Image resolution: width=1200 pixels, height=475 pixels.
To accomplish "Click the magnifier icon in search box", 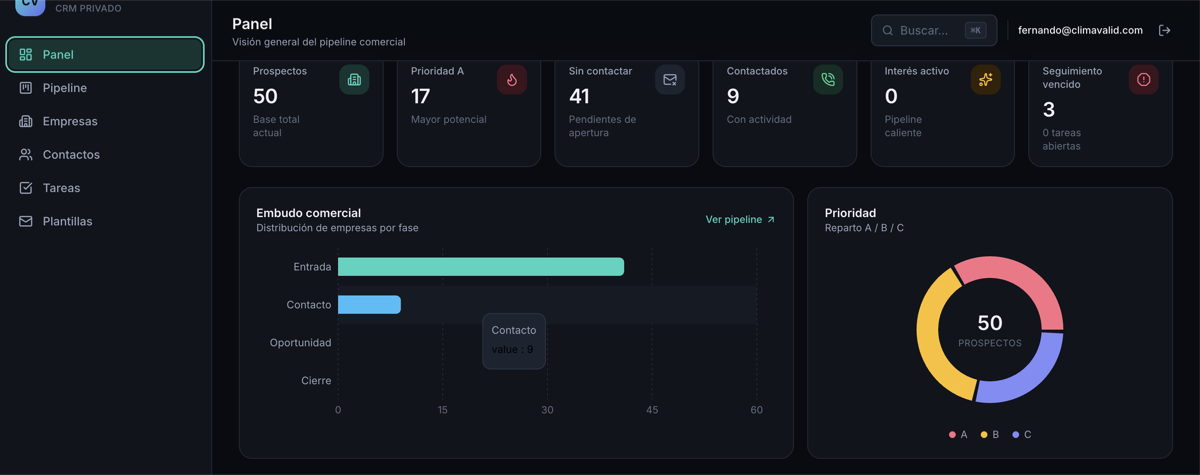I will pyautogui.click(x=887, y=30).
